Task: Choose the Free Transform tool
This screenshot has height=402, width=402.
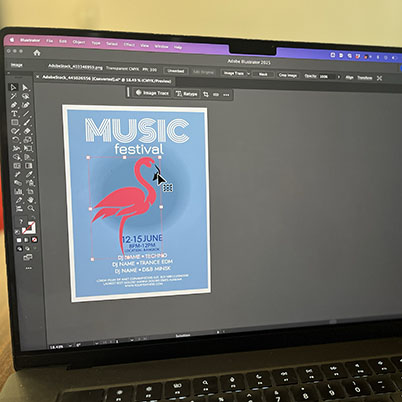Action: point(28,148)
